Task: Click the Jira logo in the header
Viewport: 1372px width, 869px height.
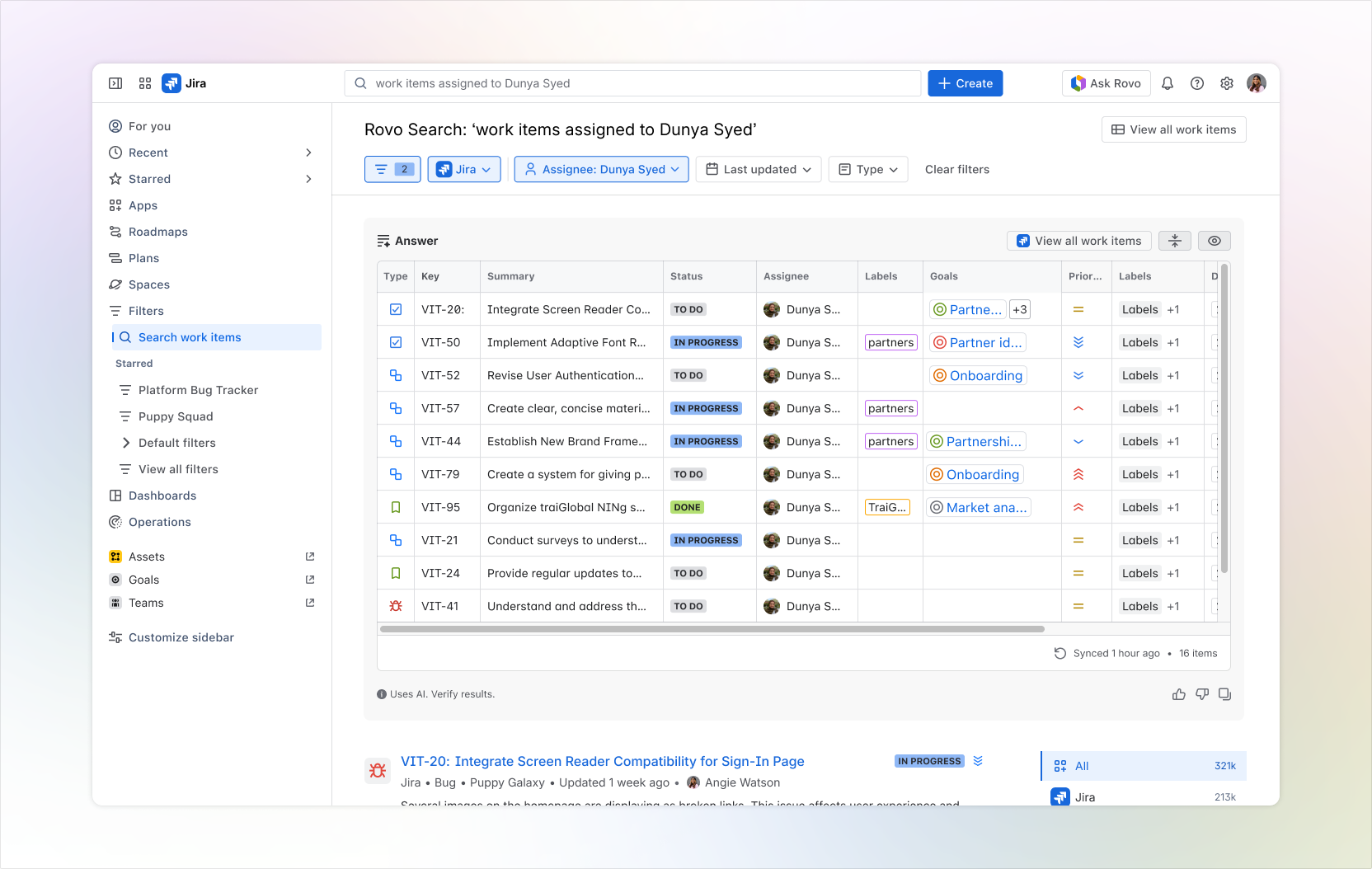Action: [185, 83]
